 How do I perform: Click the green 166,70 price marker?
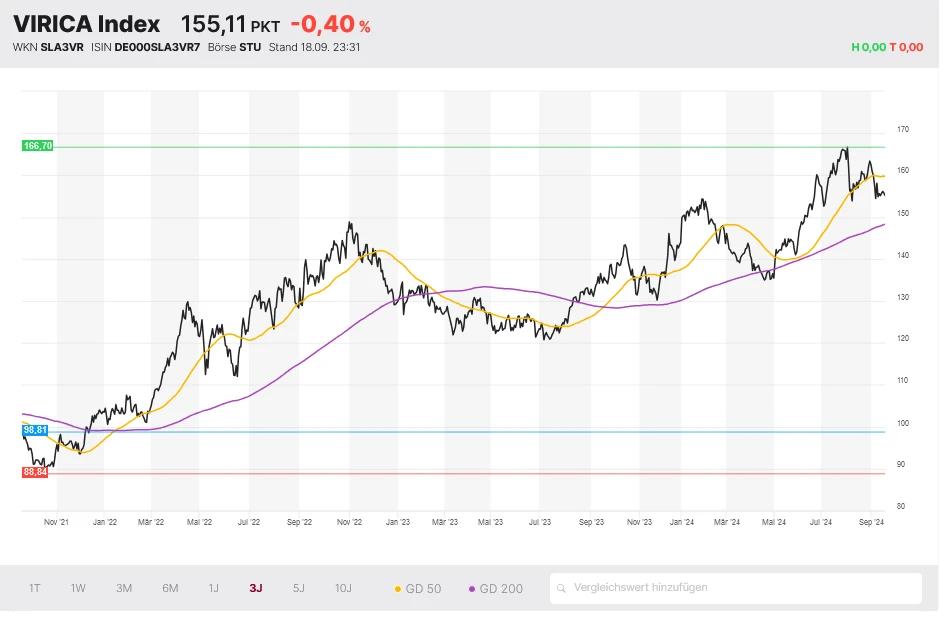37,145
